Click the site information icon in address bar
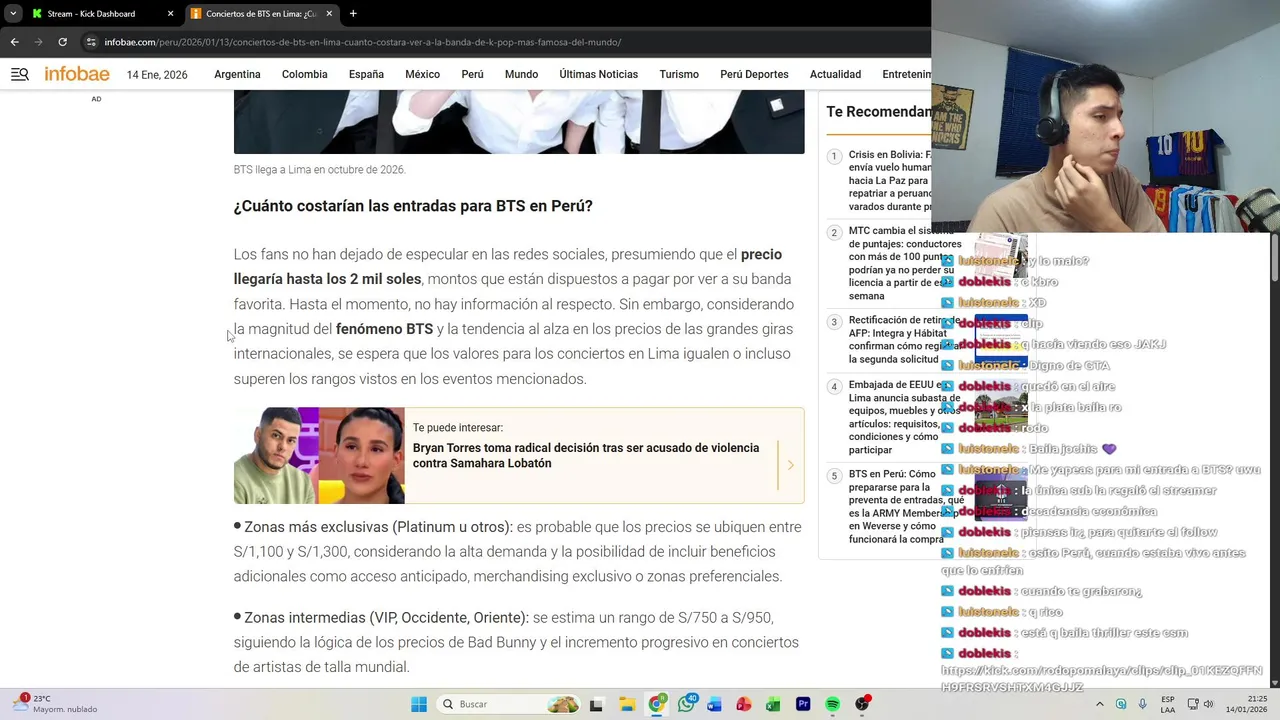1280x720 pixels. click(x=91, y=42)
